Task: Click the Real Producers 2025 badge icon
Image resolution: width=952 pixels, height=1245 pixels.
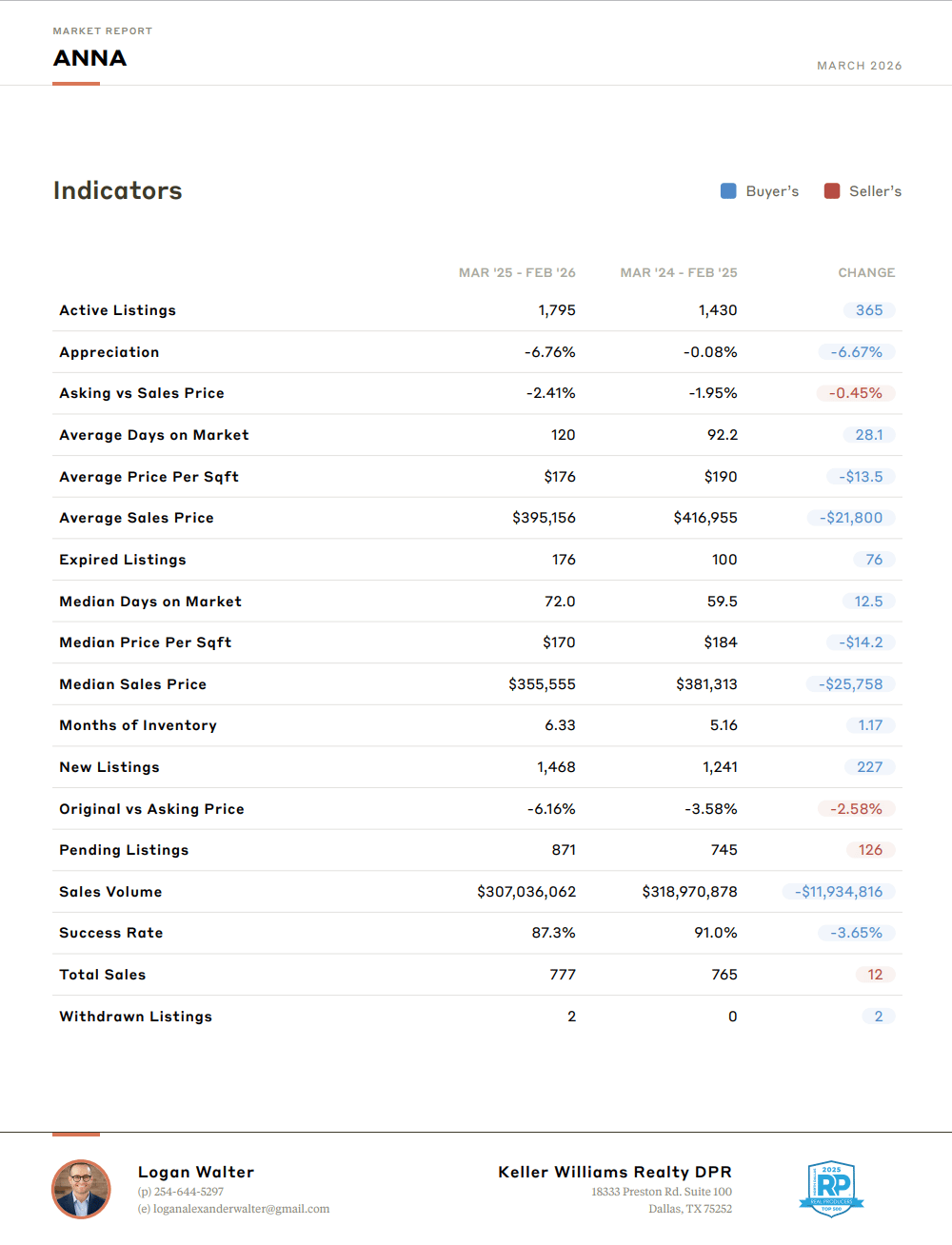Action: pyautogui.click(x=831, y=1188)
